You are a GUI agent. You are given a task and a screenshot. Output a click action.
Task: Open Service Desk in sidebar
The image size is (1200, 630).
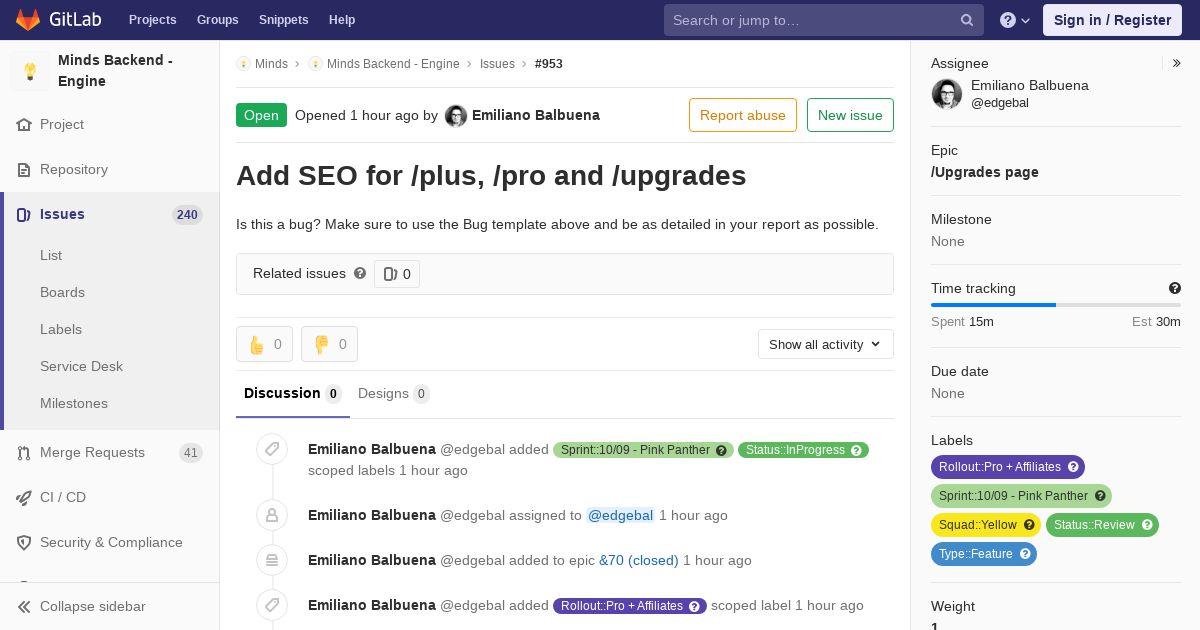(x=81, y=367)
